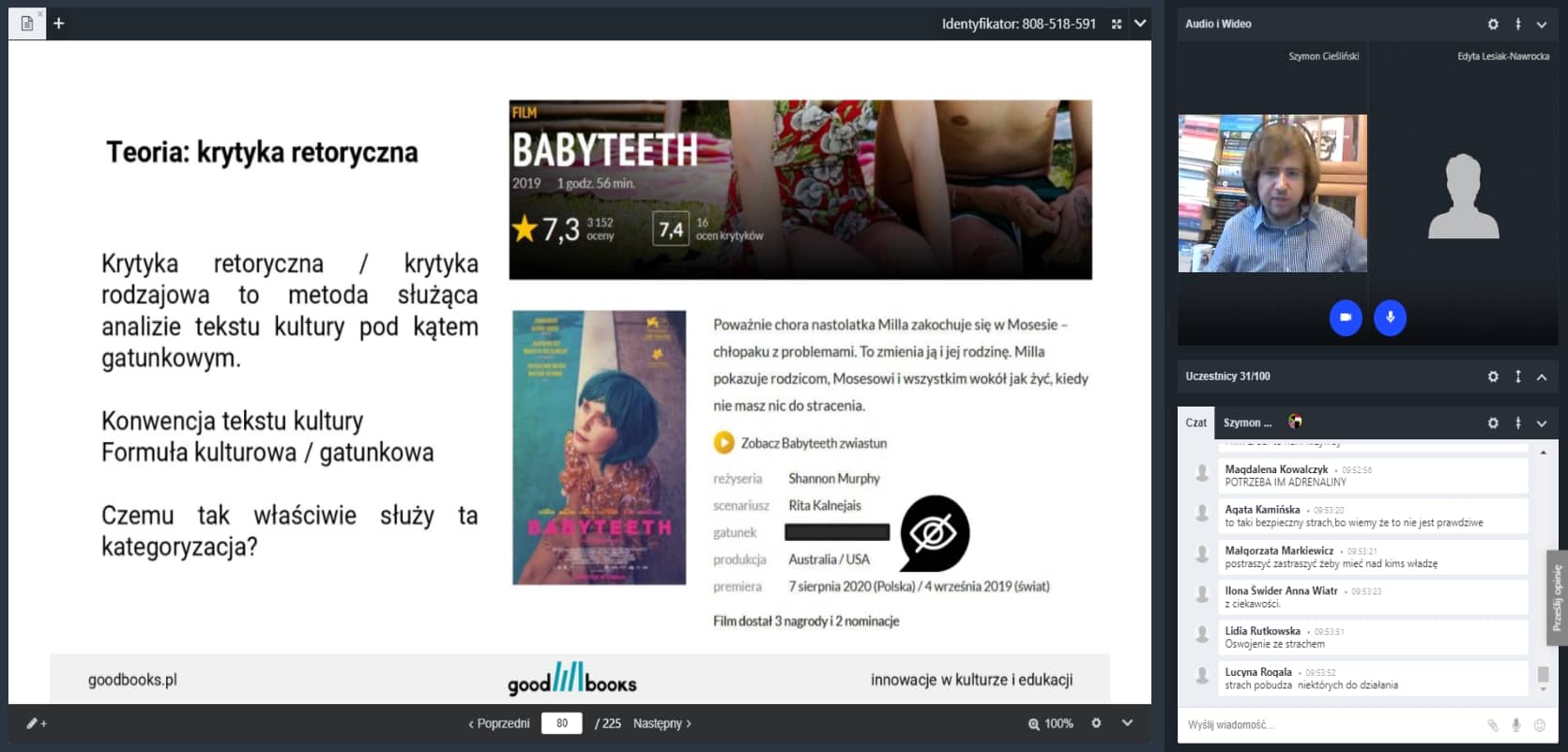Go to previous slide with Poprzedni
The width and height of the screenshot is (1568, 752).
pyautogui.click(x=499, y=724)
